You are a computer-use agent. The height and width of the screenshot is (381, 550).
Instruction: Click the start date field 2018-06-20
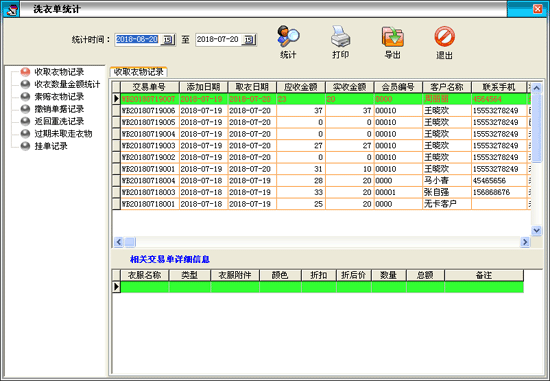coord(137,39)
